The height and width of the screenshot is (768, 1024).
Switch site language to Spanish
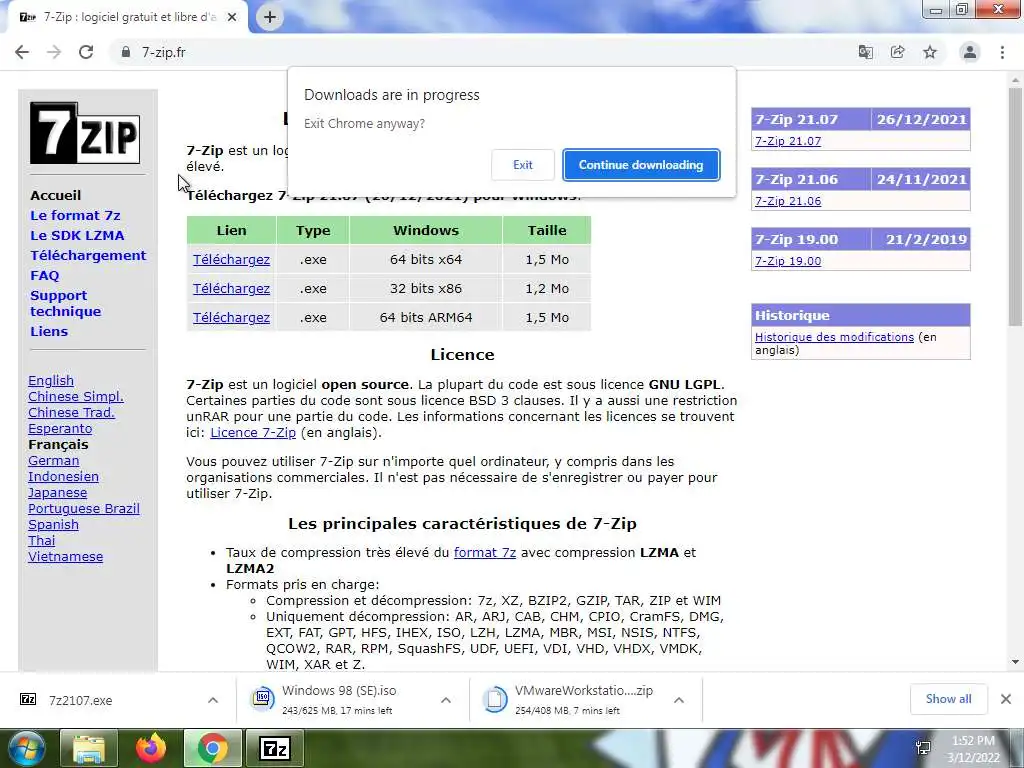(x=53, y=525)
